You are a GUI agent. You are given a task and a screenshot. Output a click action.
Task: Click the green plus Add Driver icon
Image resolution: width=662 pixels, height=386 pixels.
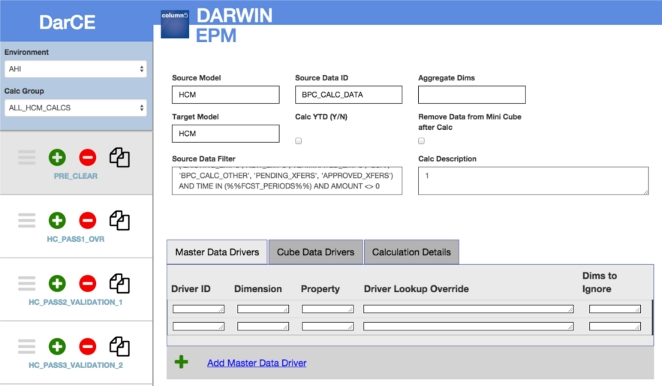click(x=182, y=362)
